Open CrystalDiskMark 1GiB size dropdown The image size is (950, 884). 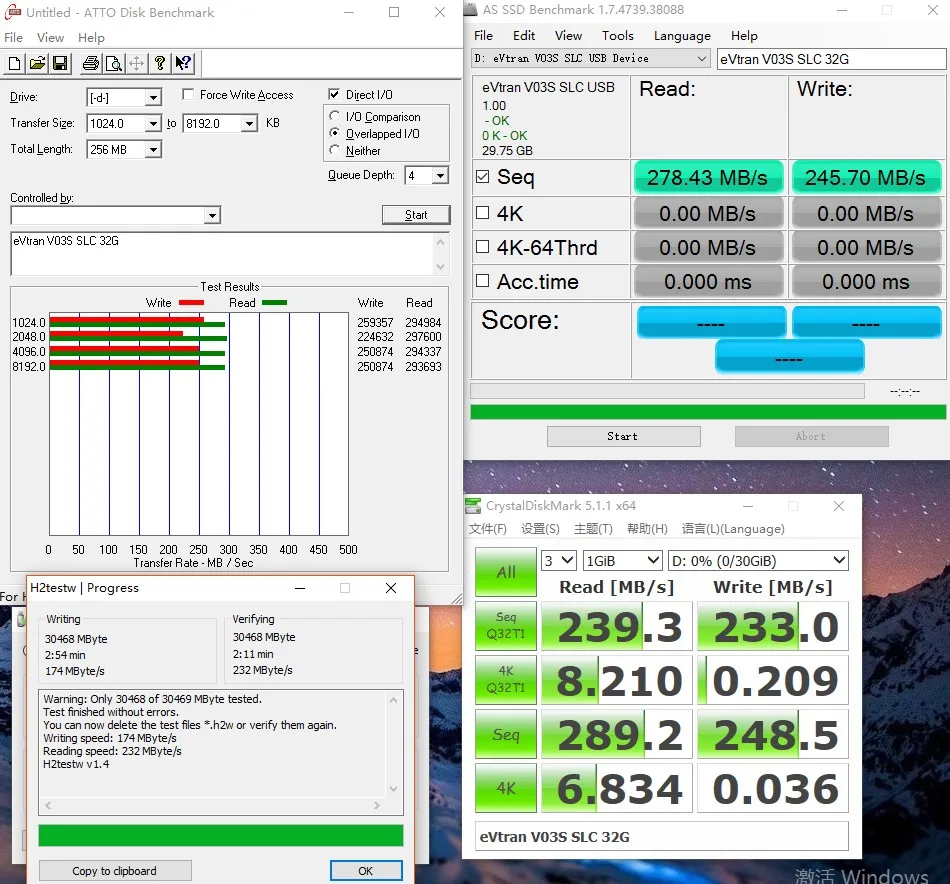pos(622,560)
